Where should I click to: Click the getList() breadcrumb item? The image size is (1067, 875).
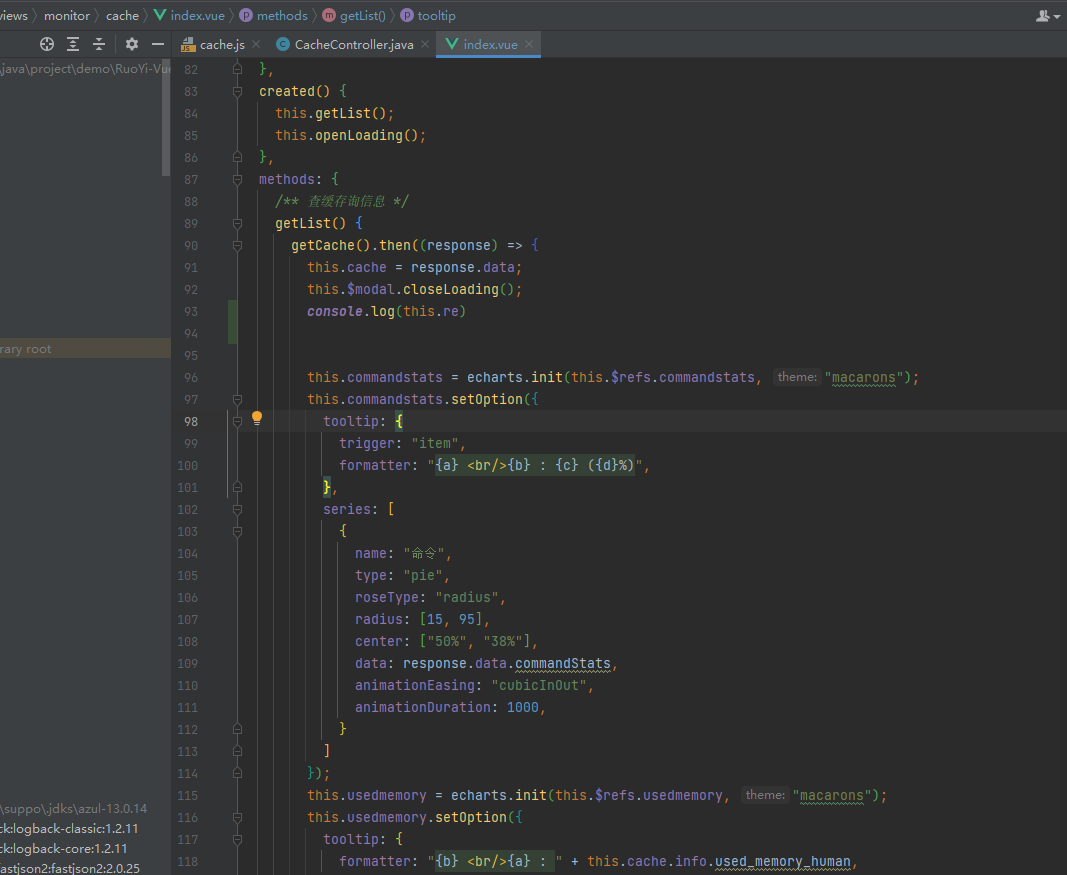[x=361, y=15]
